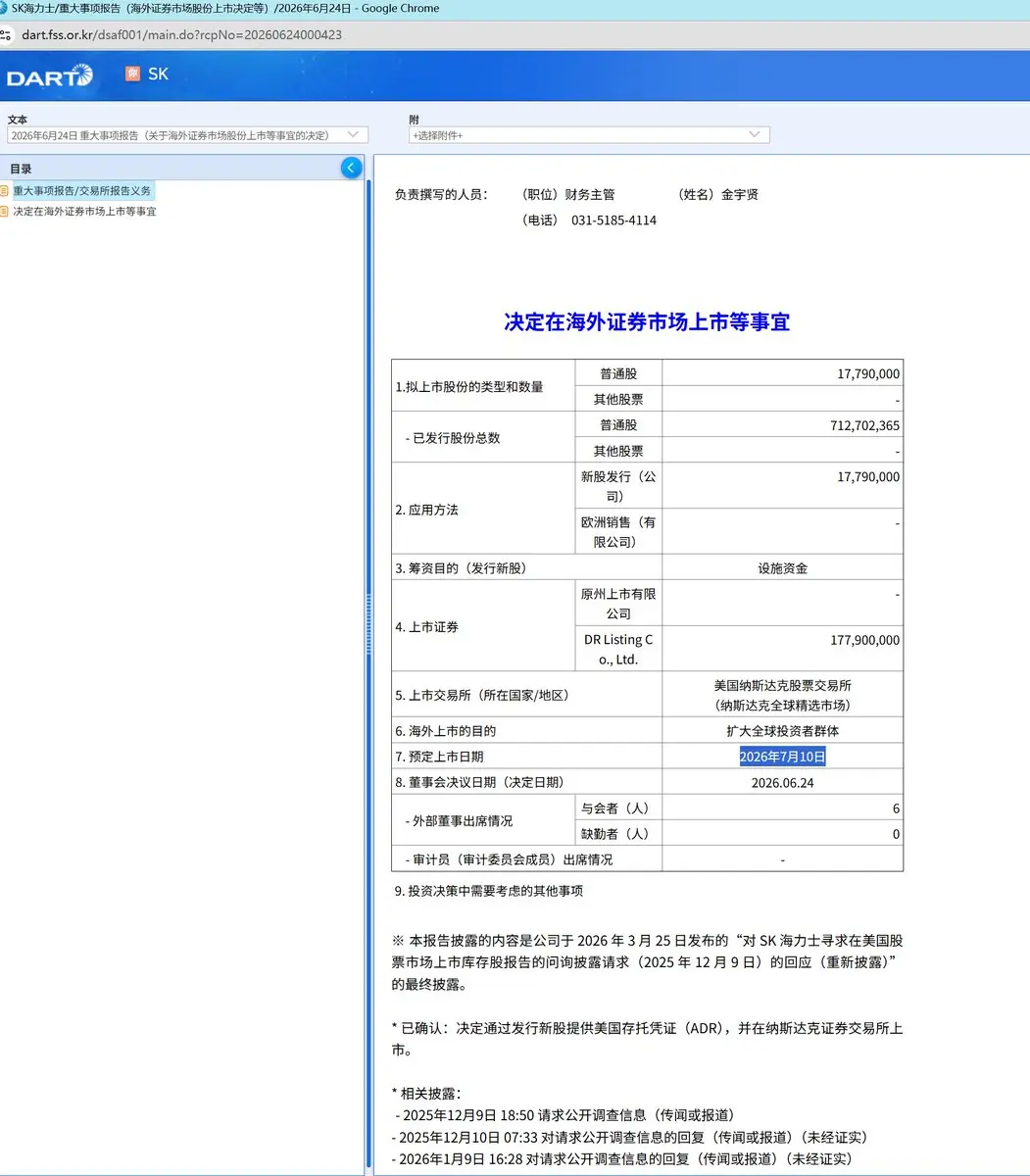The height and width of the screenshot is (1176, 1030).
Task: Click the issued shares value 712,702,365
Action: [864, 425]
